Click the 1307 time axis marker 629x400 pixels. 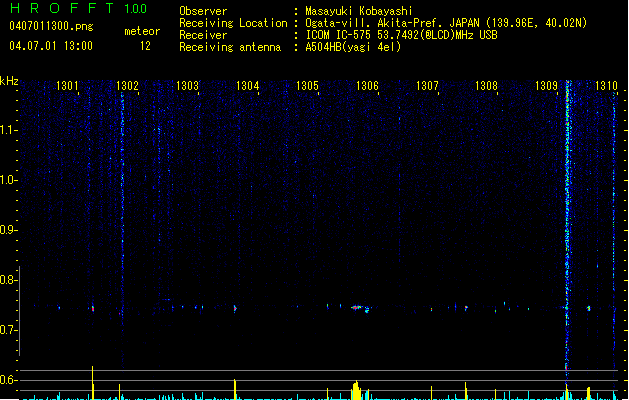[427, 86]
